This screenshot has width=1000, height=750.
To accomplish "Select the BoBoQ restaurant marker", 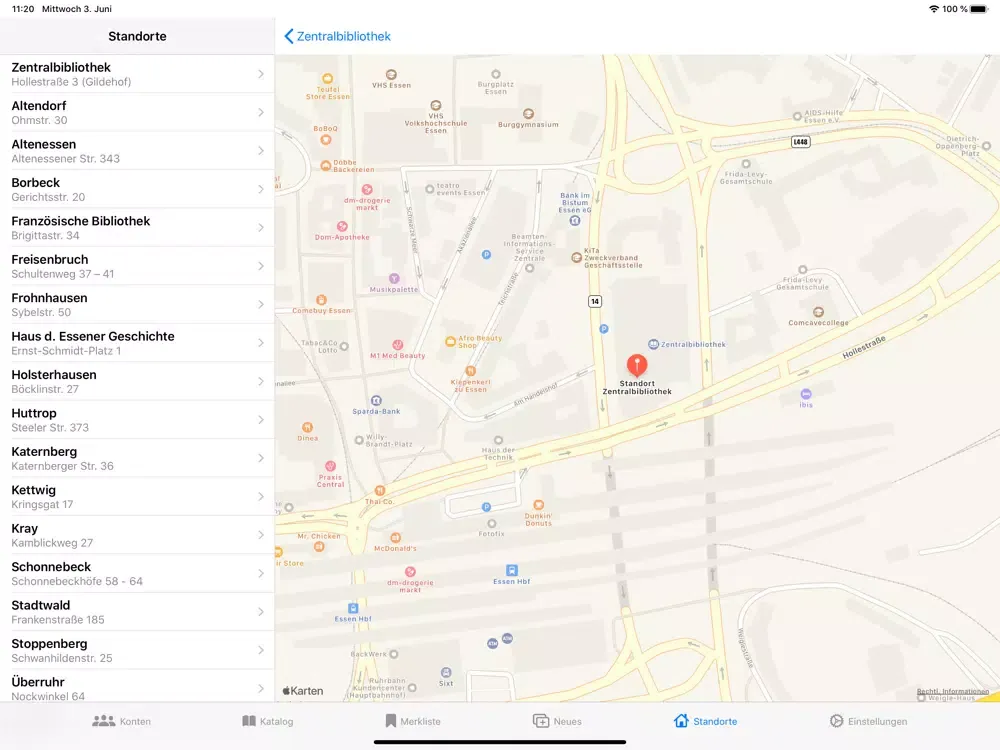I will 326,140.
